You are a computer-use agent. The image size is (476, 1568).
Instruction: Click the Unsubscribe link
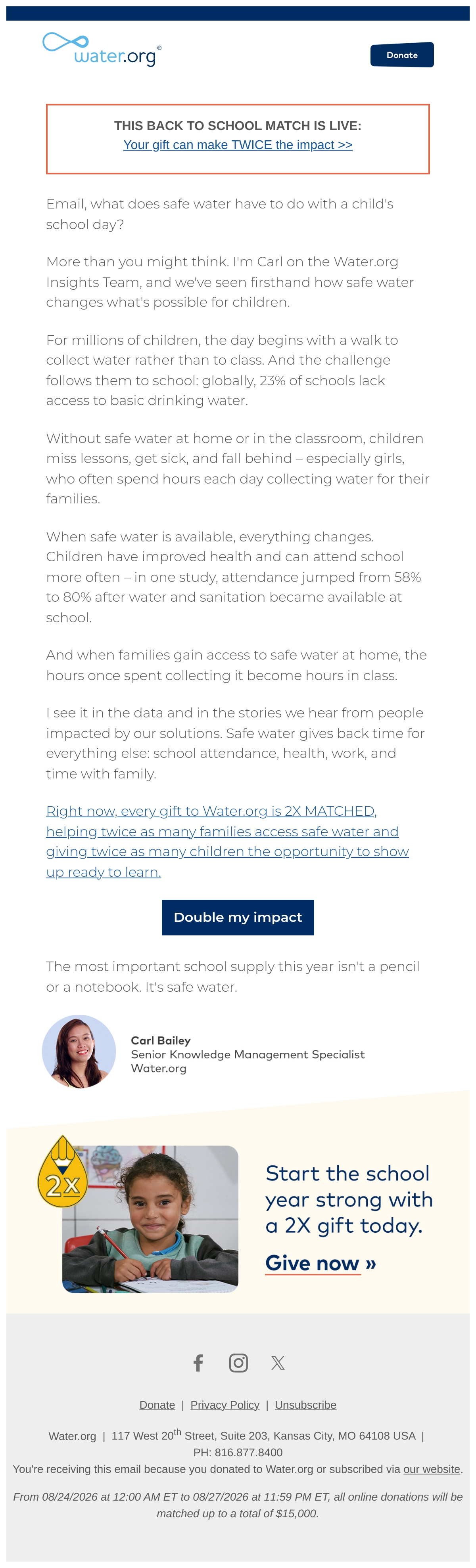click(305, 1404)
